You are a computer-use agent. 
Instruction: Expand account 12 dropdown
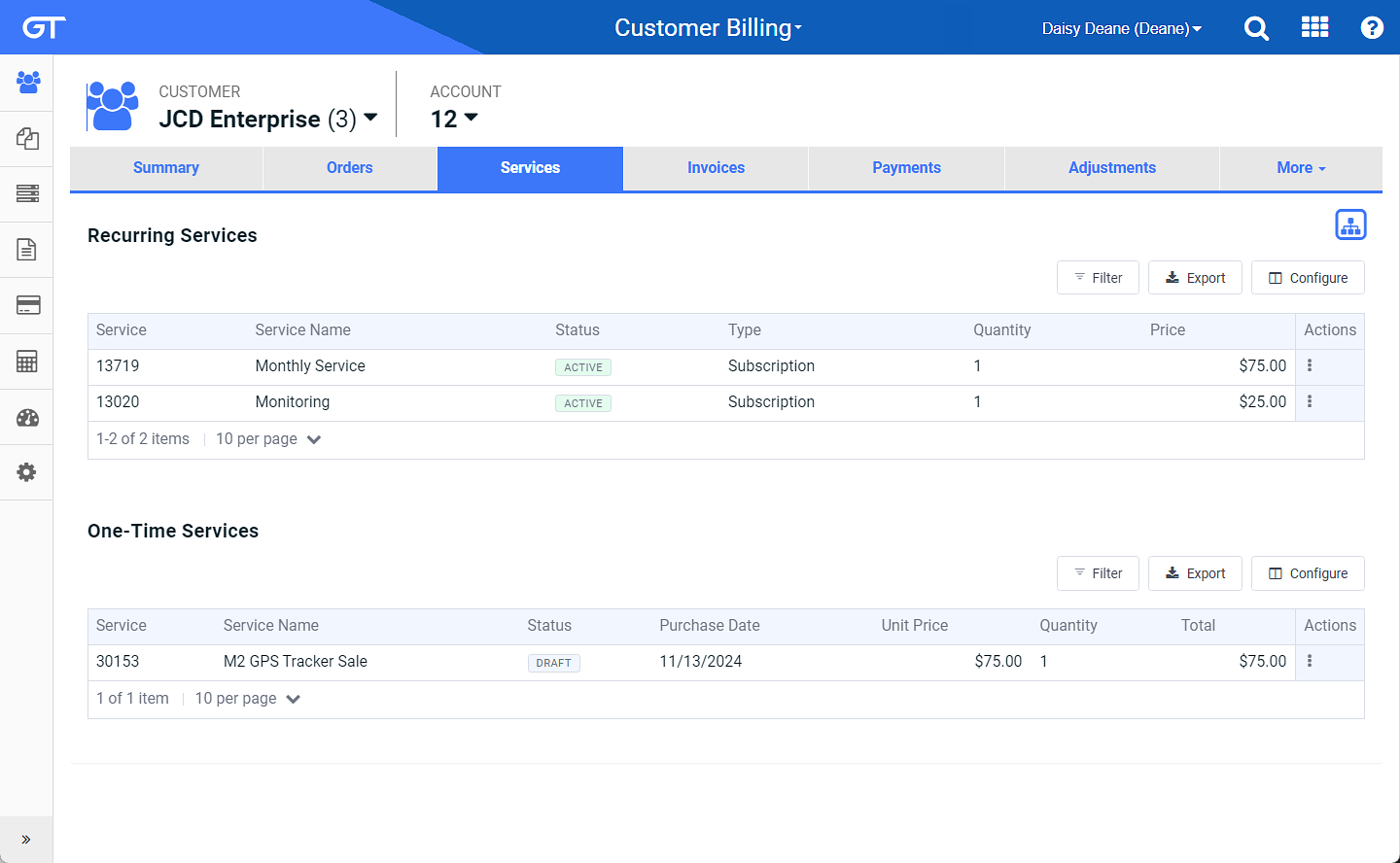tap(454, 119)
